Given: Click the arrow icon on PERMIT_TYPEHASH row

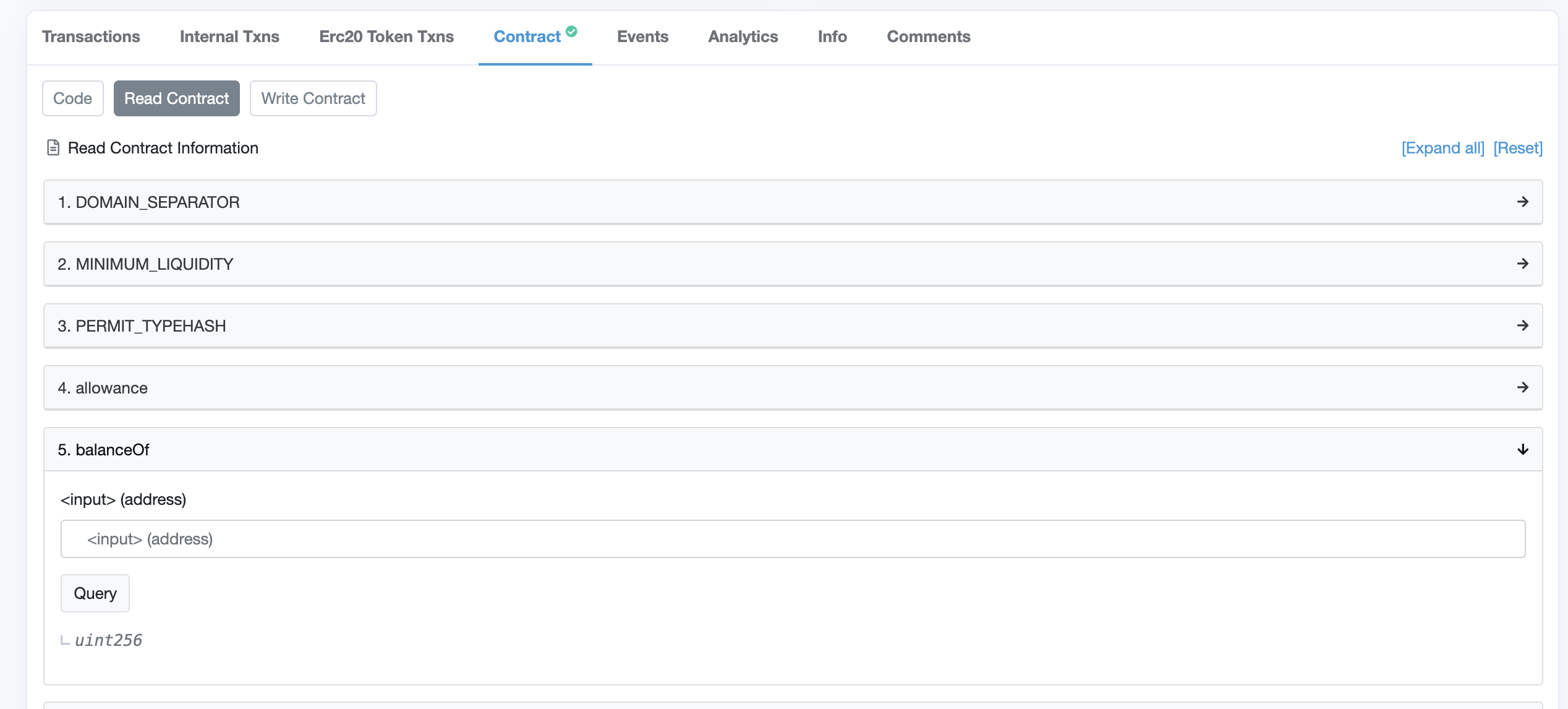Looking at the screenshot, I should tap(1522, 325).
